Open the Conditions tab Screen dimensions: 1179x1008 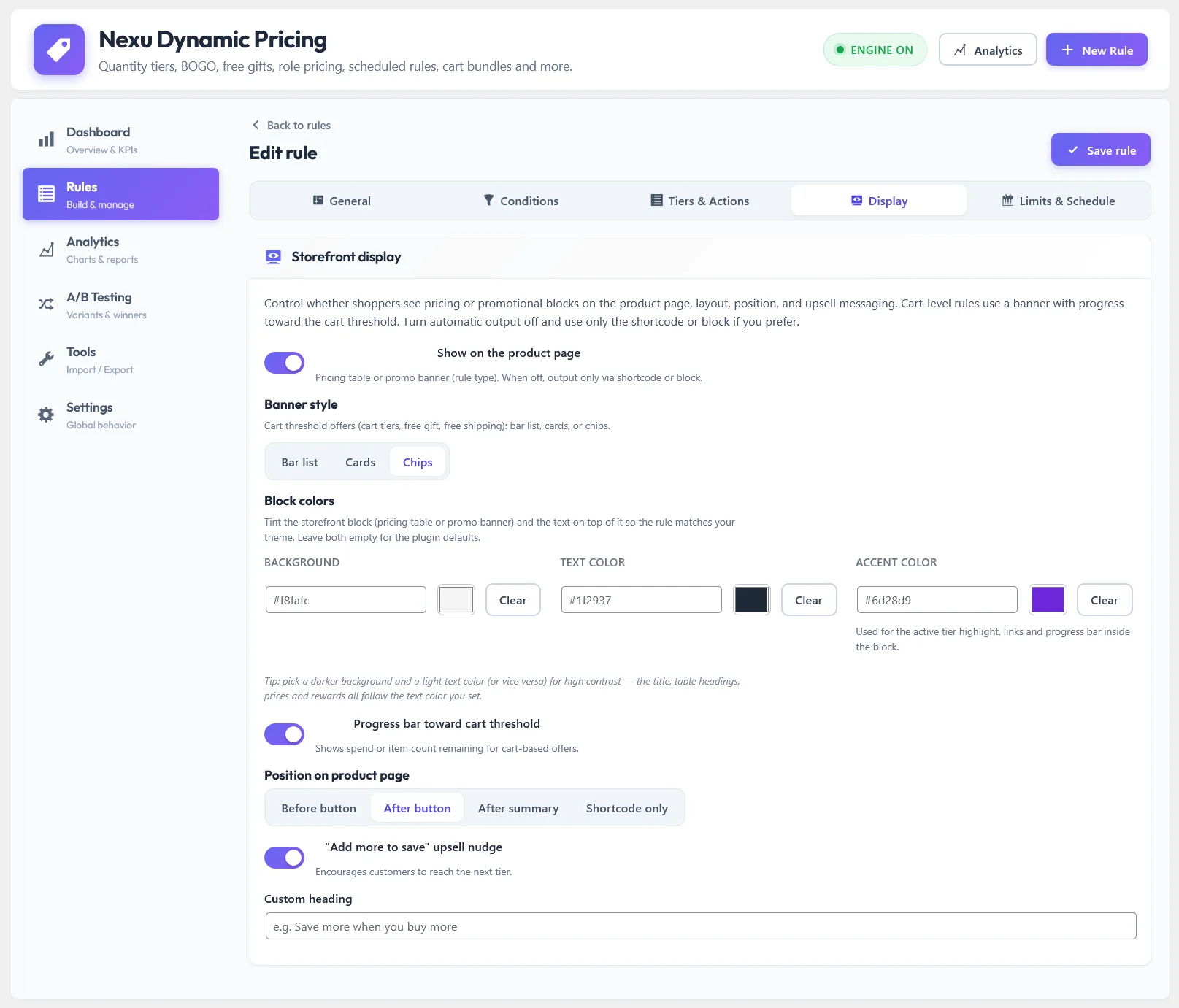pyautogui.click(x=521, y=201)
